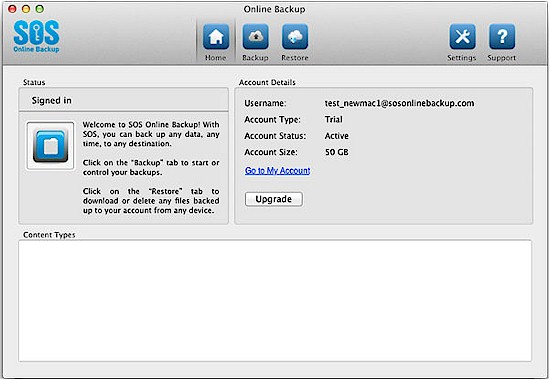The width and height of the screenshot is (550, 380).
Task: Click the blue folder icon in Status panel
Action: coord(51,146)
